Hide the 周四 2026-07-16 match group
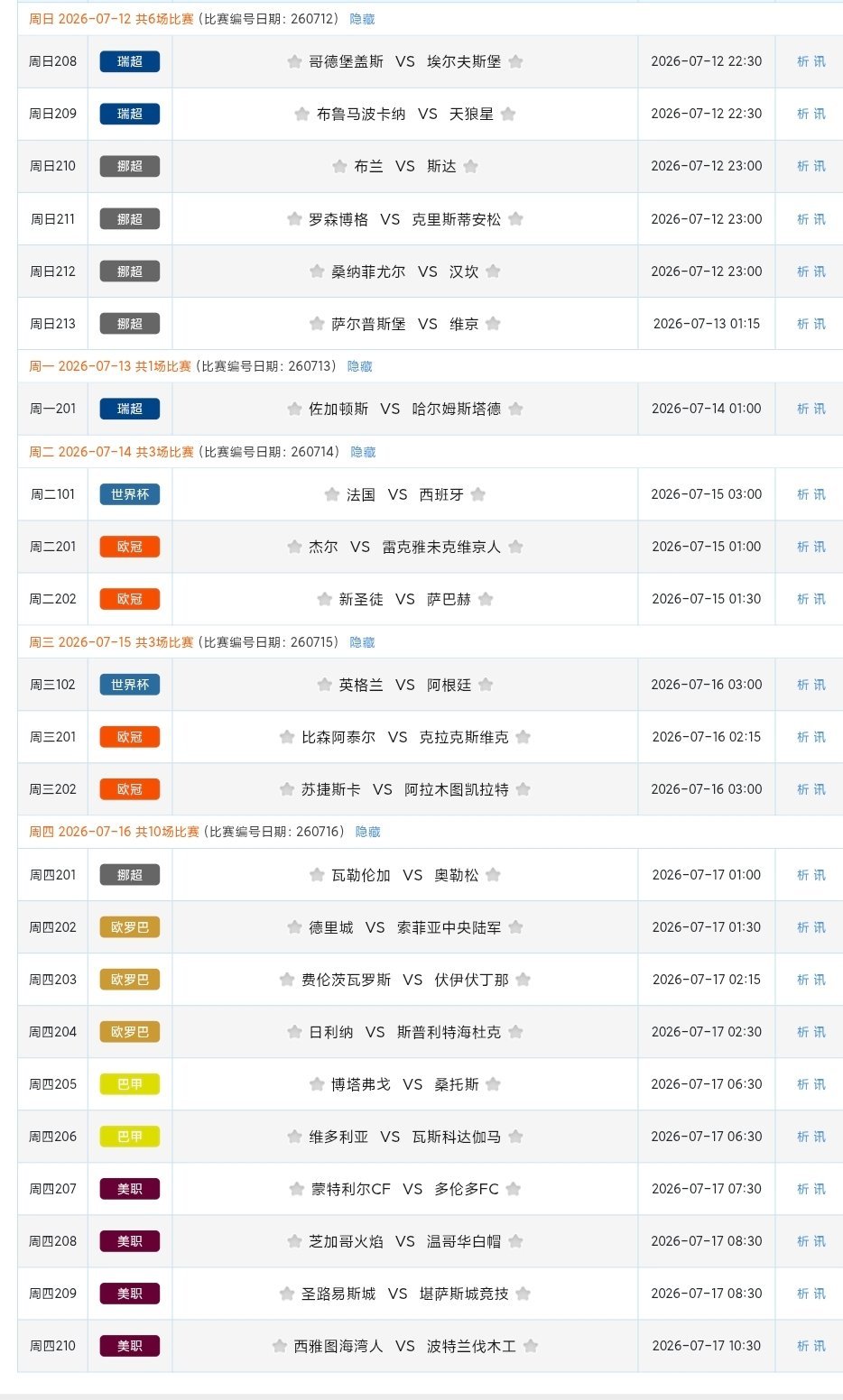Screen dimensions: 843x1400 click(x=367, y=832)
